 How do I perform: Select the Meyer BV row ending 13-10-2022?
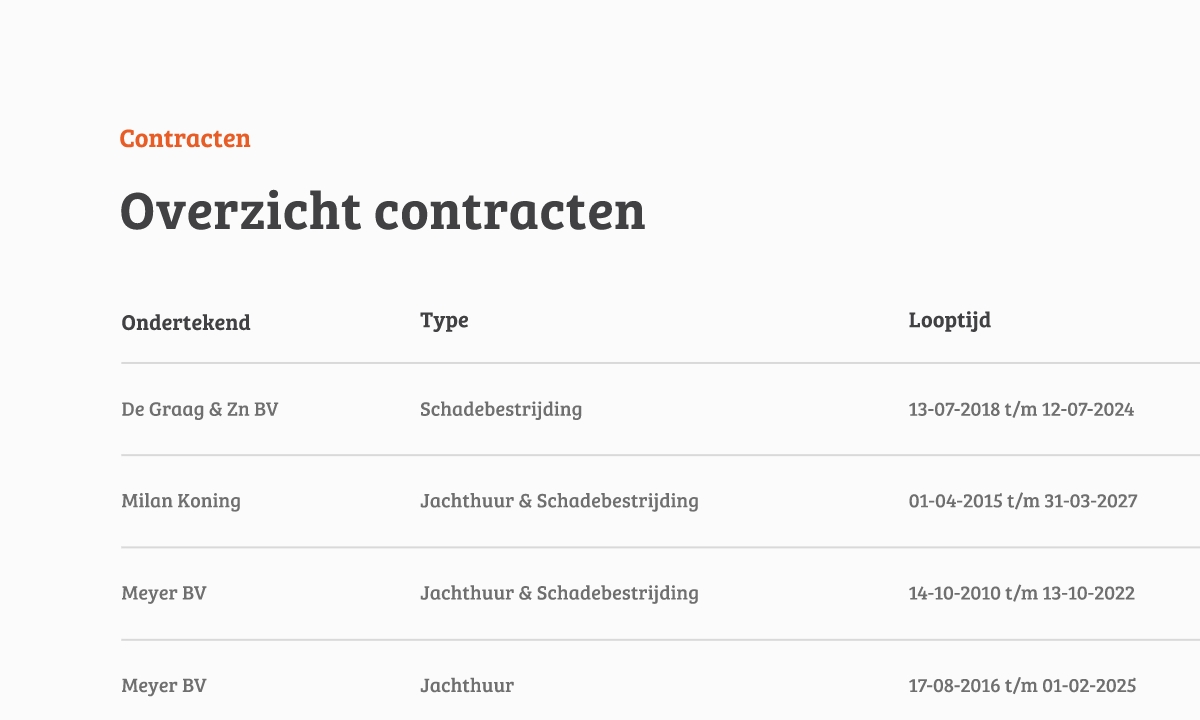click(660, 593)
